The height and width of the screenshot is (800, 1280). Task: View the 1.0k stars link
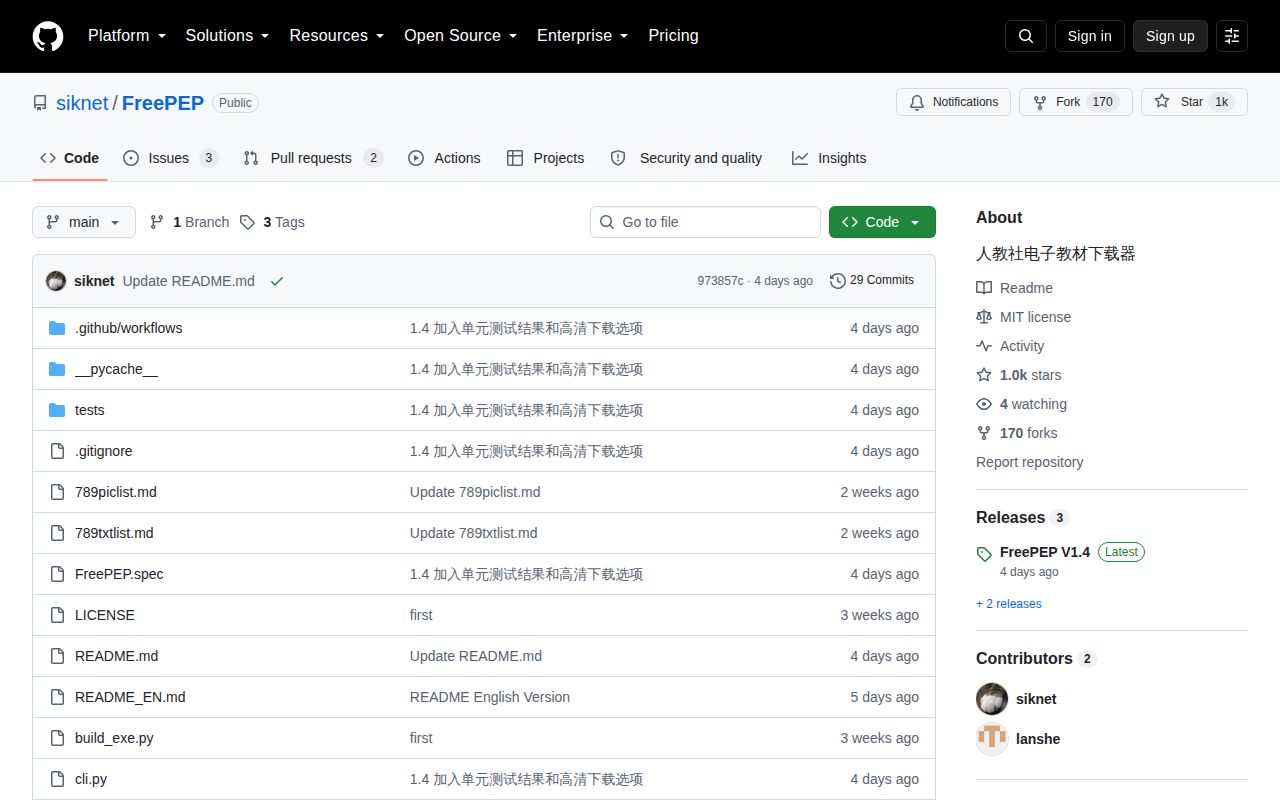[x=1019, y=375]
